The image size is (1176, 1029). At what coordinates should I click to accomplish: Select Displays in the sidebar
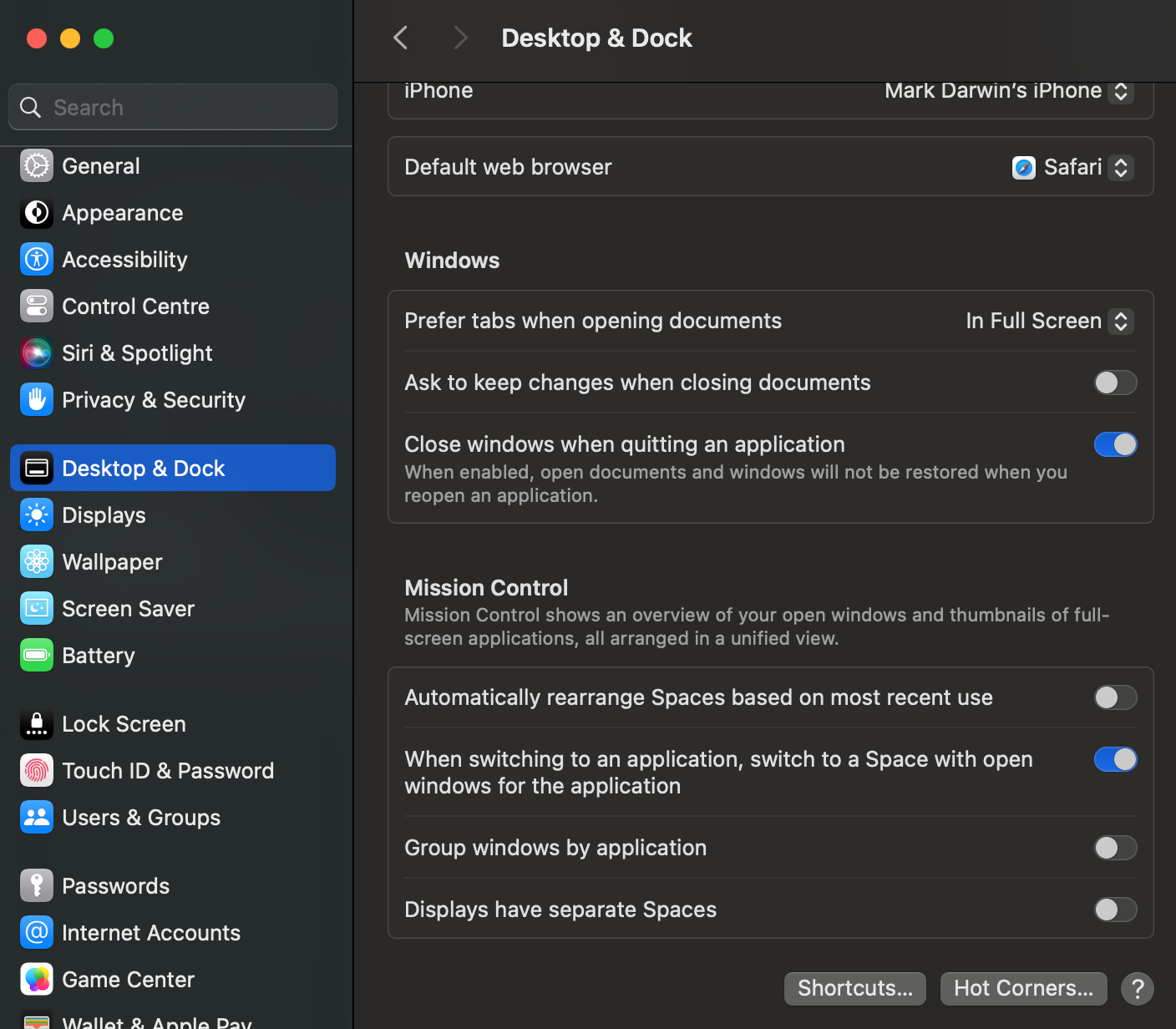[x=173, y=515]
